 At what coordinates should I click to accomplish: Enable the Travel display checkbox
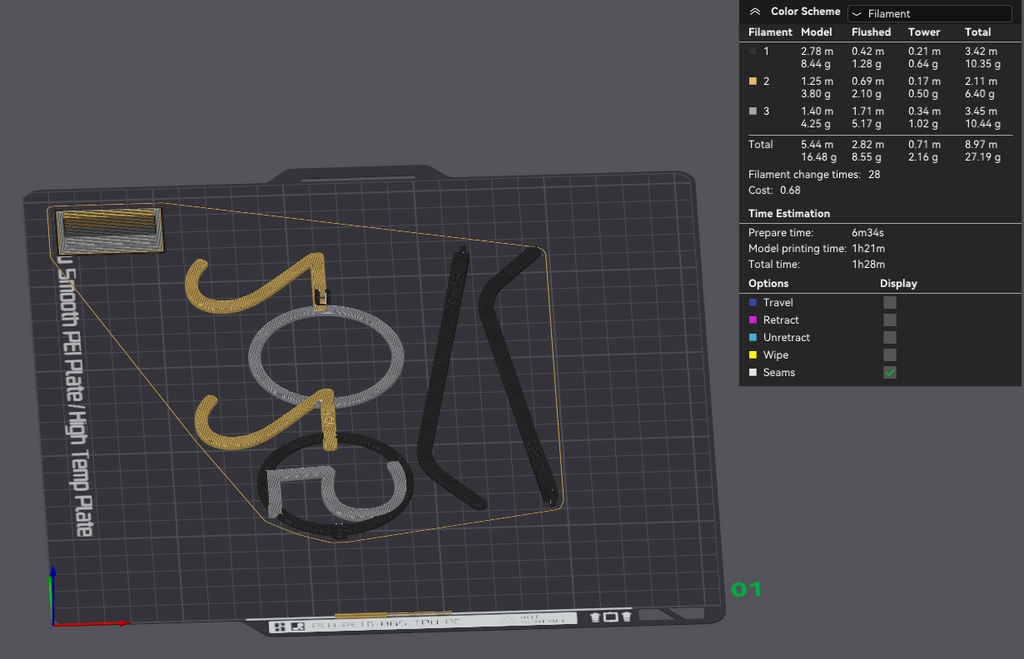[889, 302]
